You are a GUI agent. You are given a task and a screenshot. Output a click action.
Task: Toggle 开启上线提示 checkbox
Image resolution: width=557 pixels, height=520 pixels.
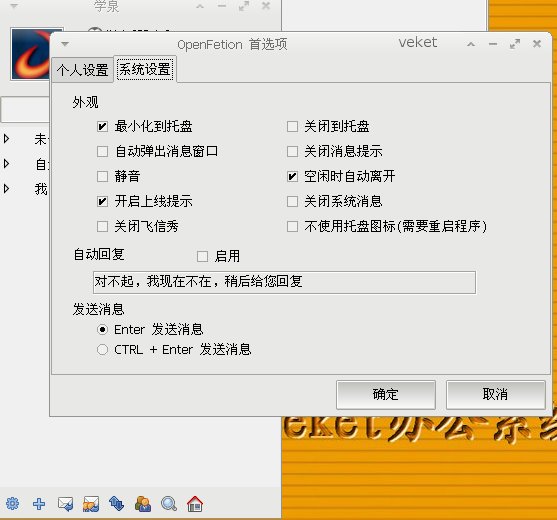point(102,202)
